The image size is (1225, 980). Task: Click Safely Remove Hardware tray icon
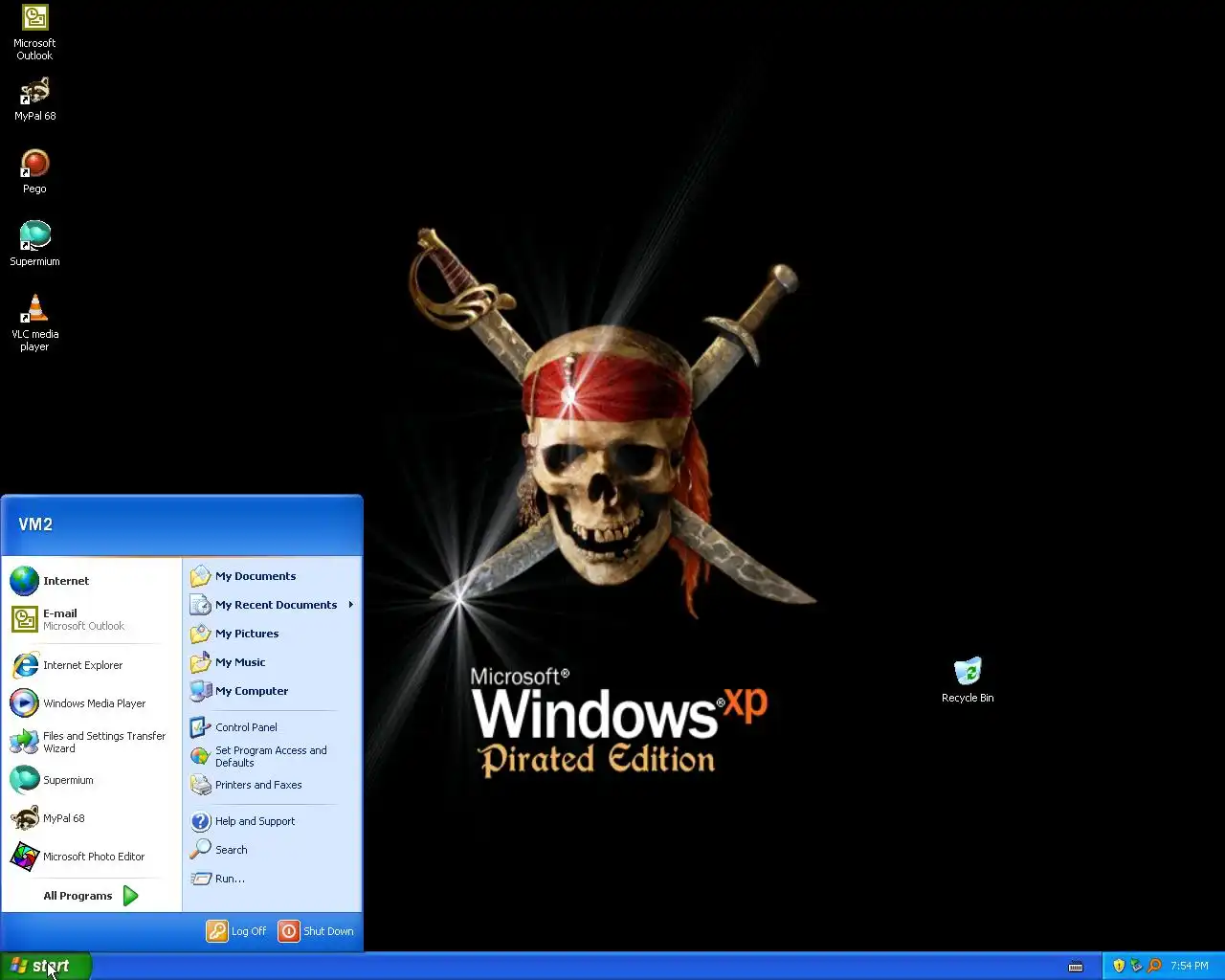tap(1136, 966)
